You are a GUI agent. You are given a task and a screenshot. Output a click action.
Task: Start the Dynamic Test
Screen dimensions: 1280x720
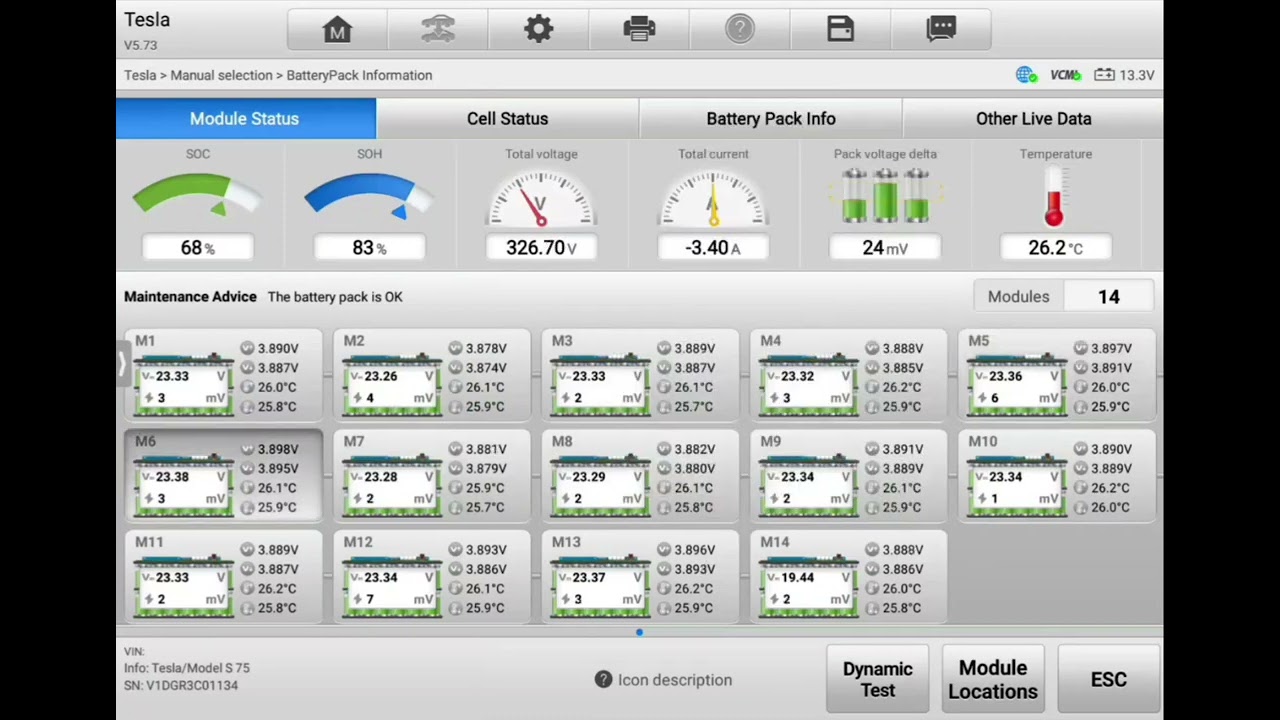pos(878,680)
